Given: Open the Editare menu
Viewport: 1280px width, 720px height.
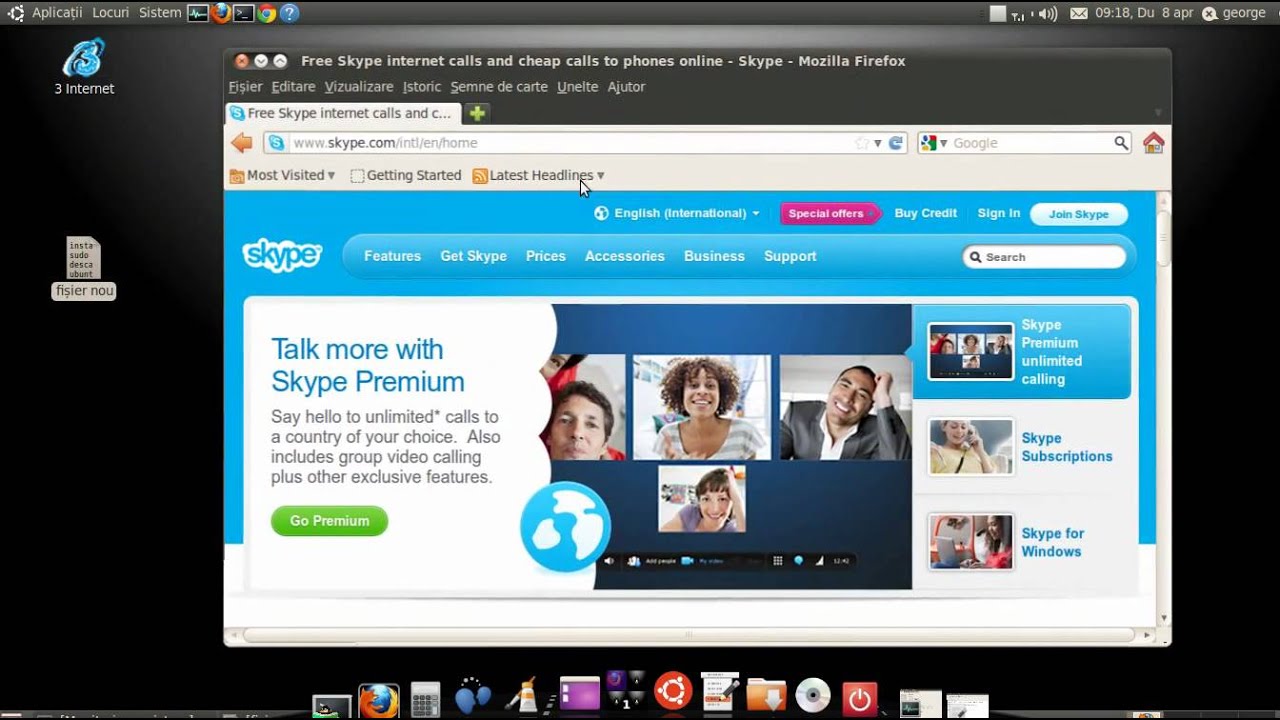Looking at the screenshot, I should click(293, 87).
